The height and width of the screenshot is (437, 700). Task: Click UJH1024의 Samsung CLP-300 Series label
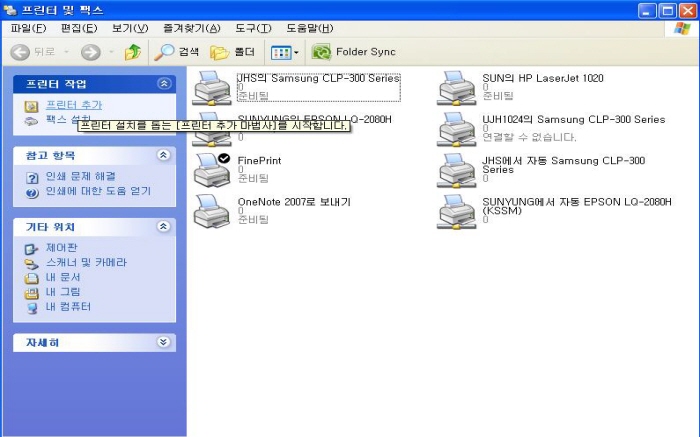[x=574, y=119]
